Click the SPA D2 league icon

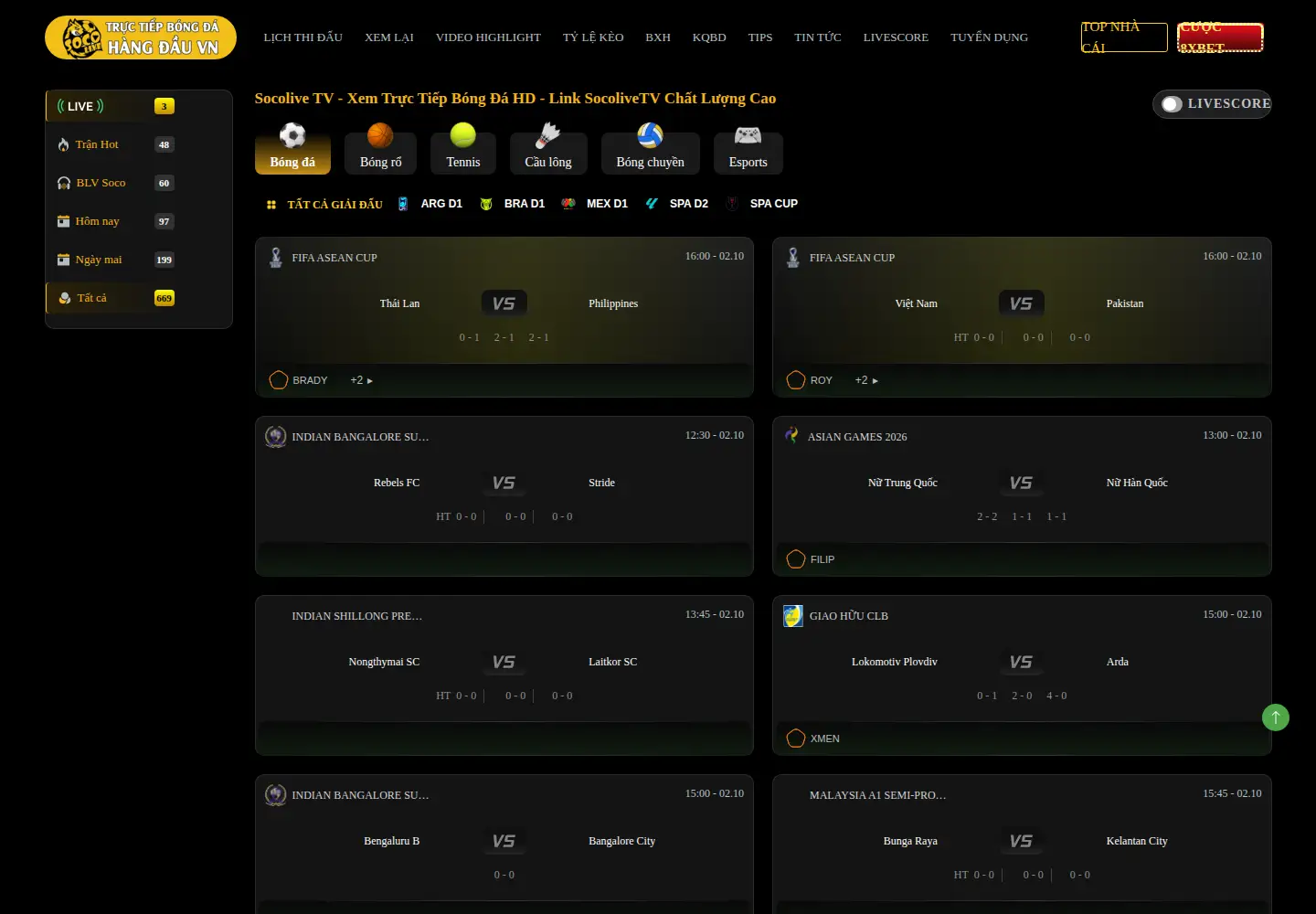(652, 204)
